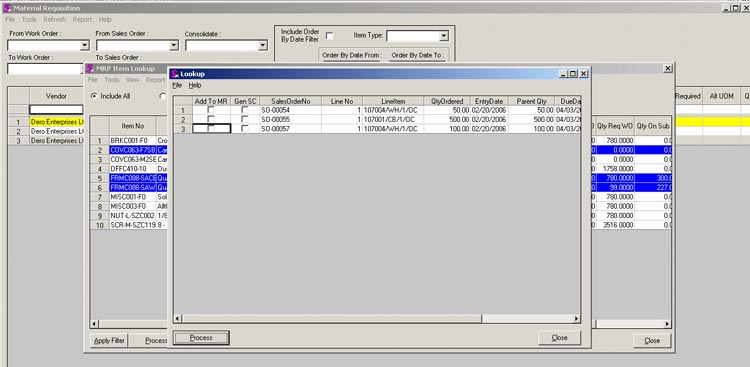
Task: Click Qty Req WO value 1758.0000
Action: click(614, 169)
